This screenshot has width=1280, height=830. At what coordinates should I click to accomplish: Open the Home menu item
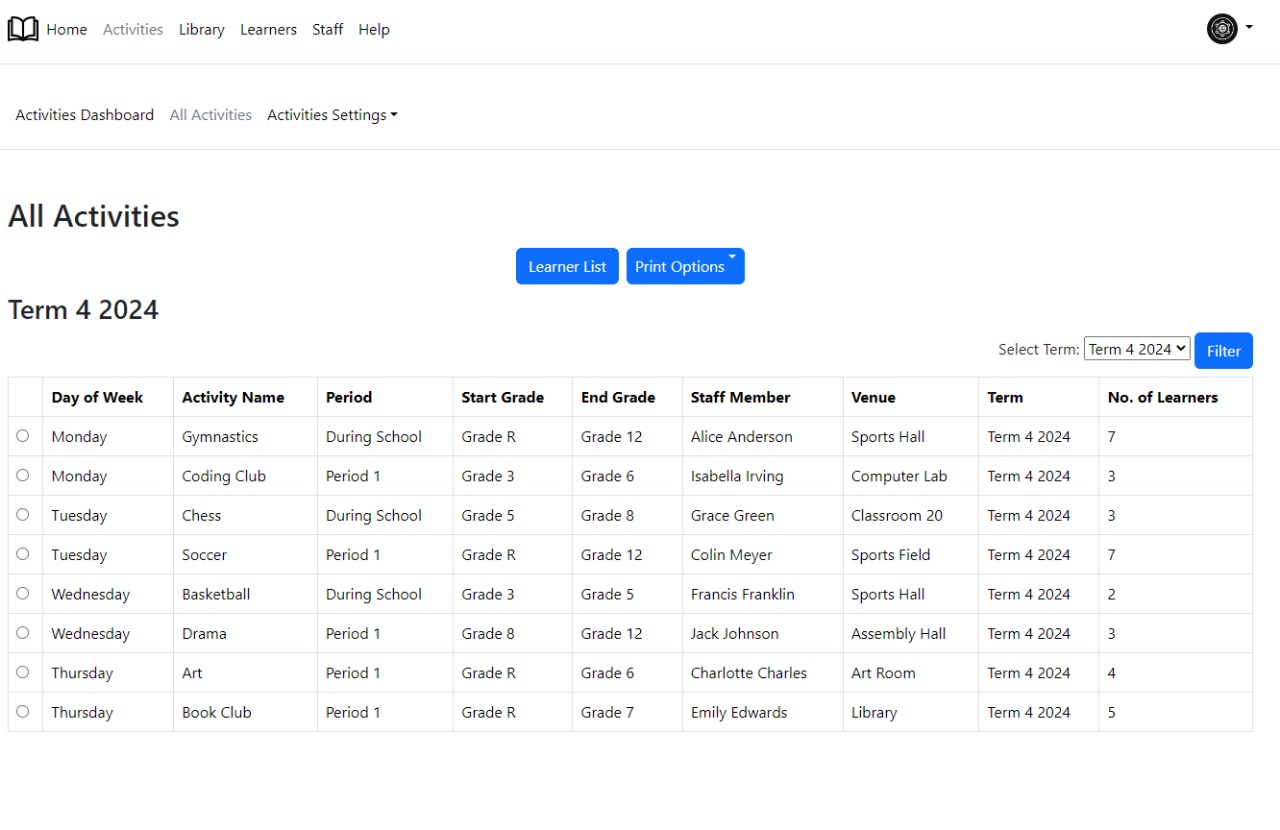coord(67,29)
